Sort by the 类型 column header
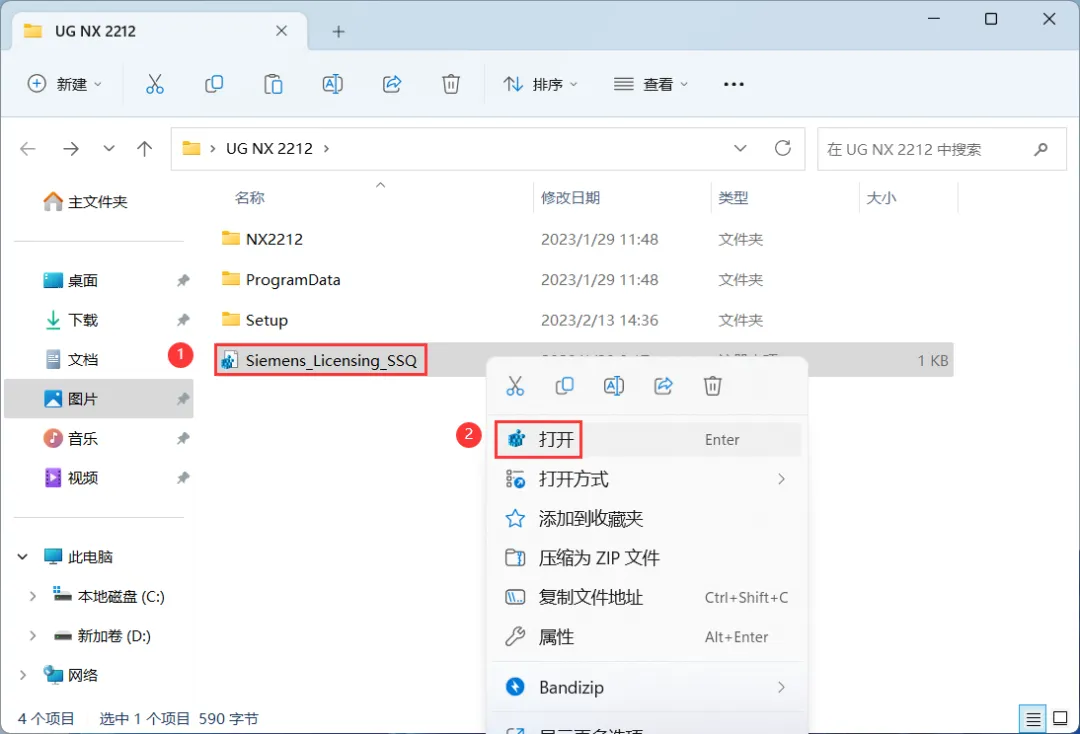 733,198
